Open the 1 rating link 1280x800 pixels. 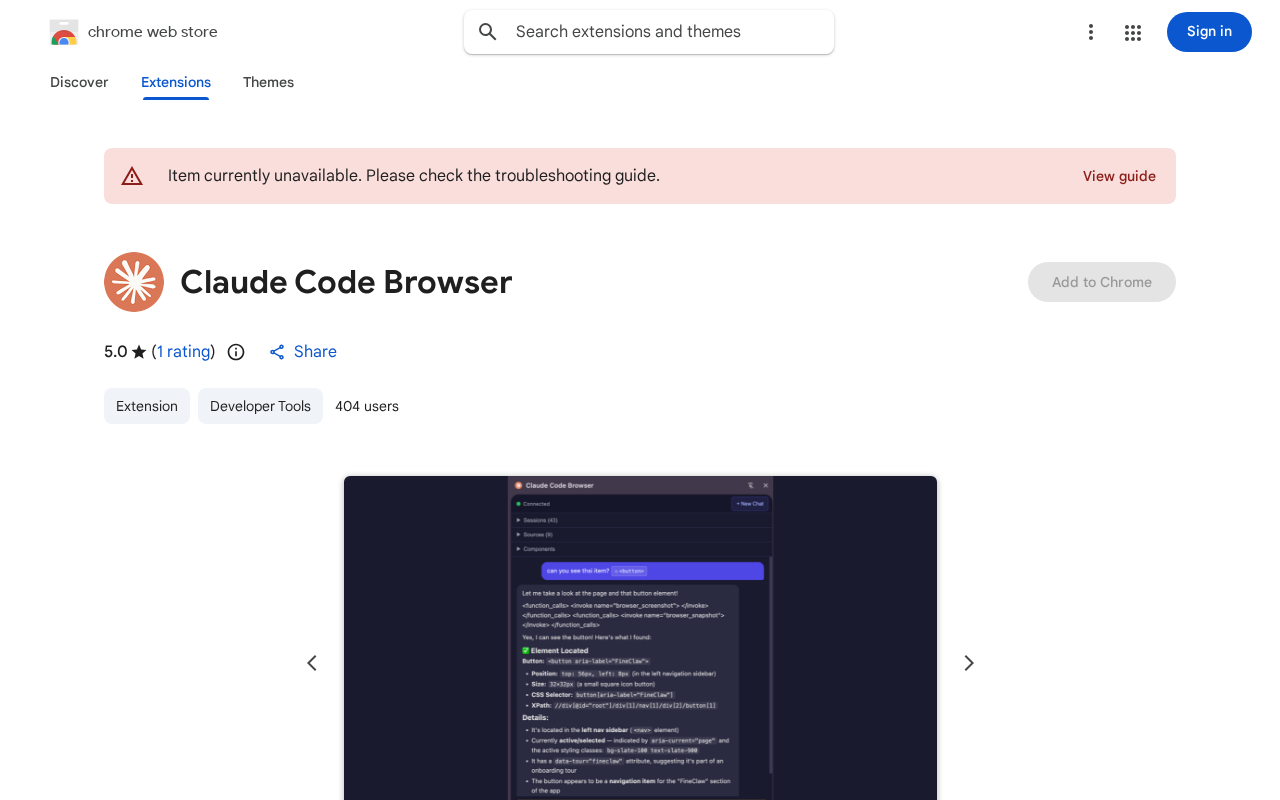[184, 352]
